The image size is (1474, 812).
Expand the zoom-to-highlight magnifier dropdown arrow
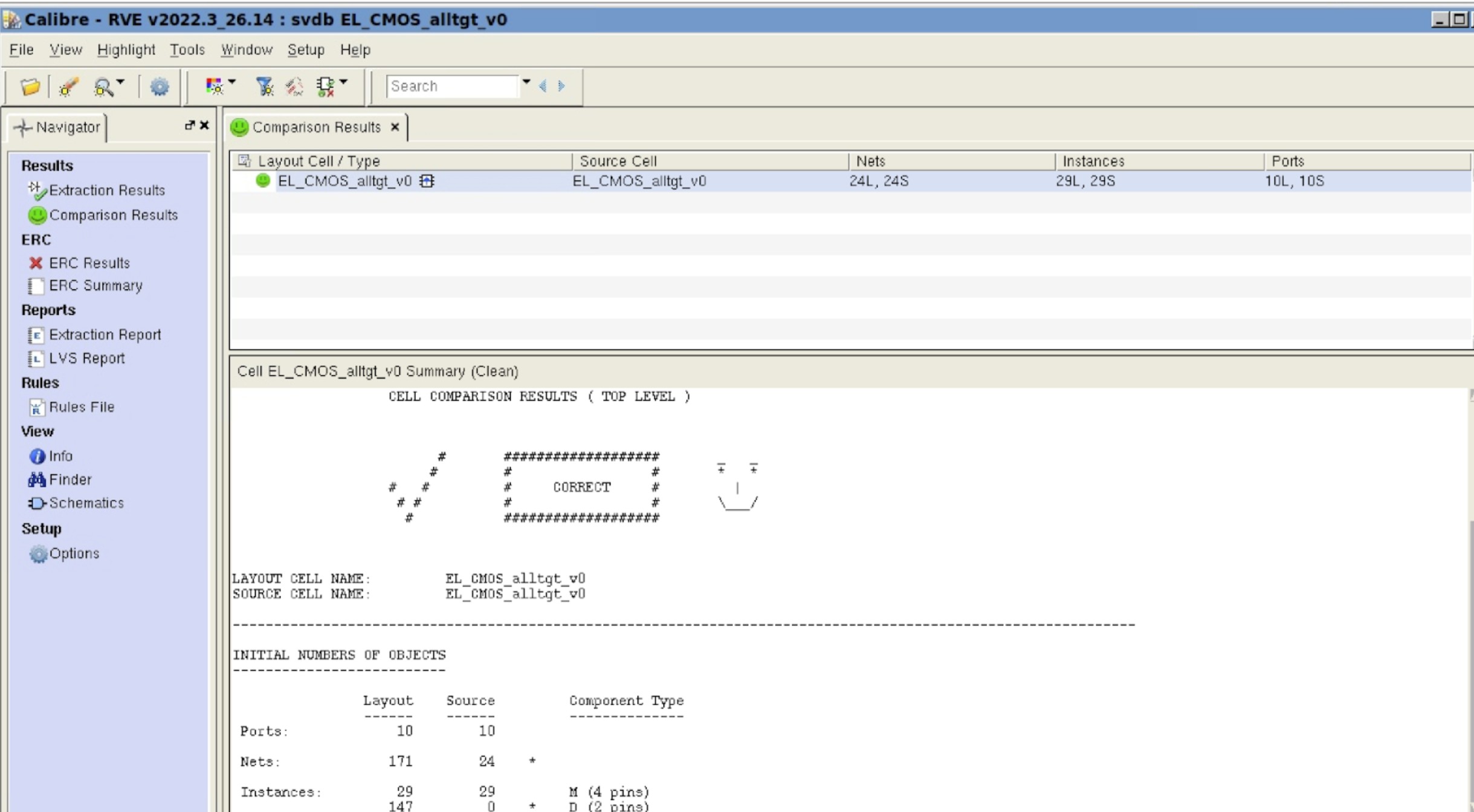point(121,82)
